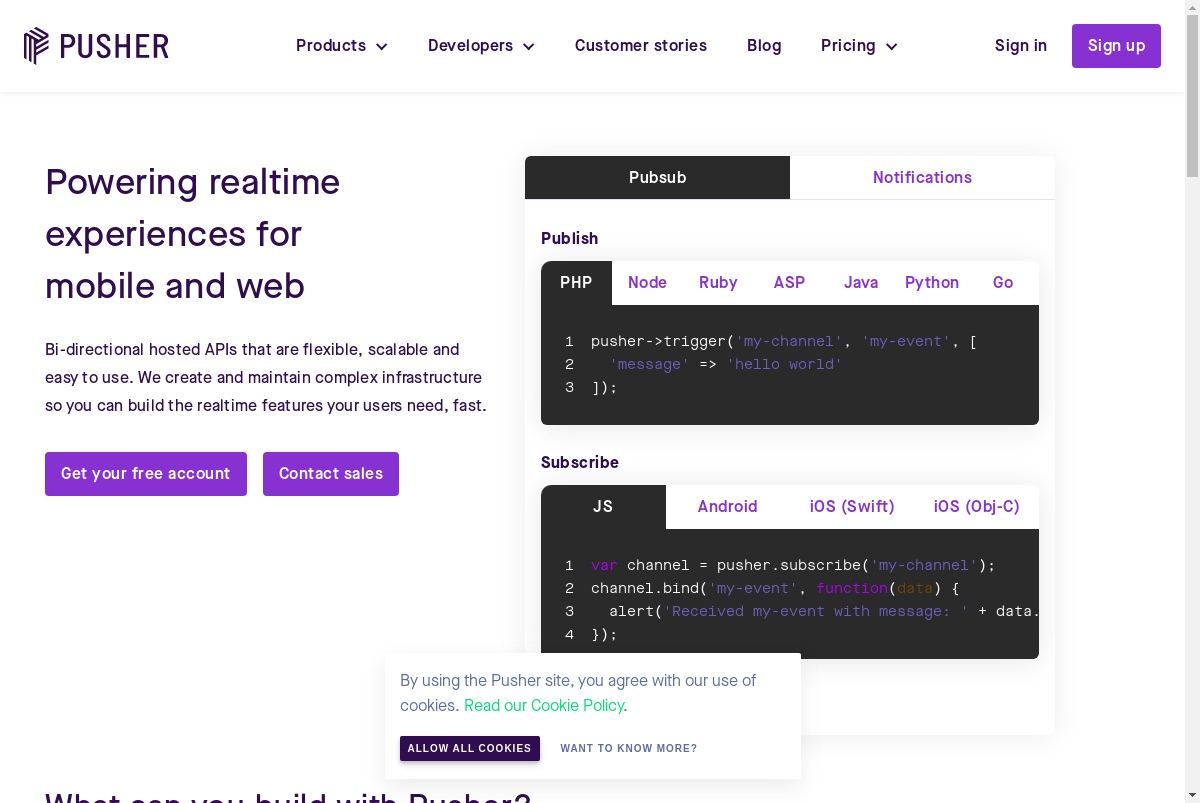The width and height of the screenshot is (1200, 803).
Task: Click Get your free account button
Action: (x=146, y=474)
